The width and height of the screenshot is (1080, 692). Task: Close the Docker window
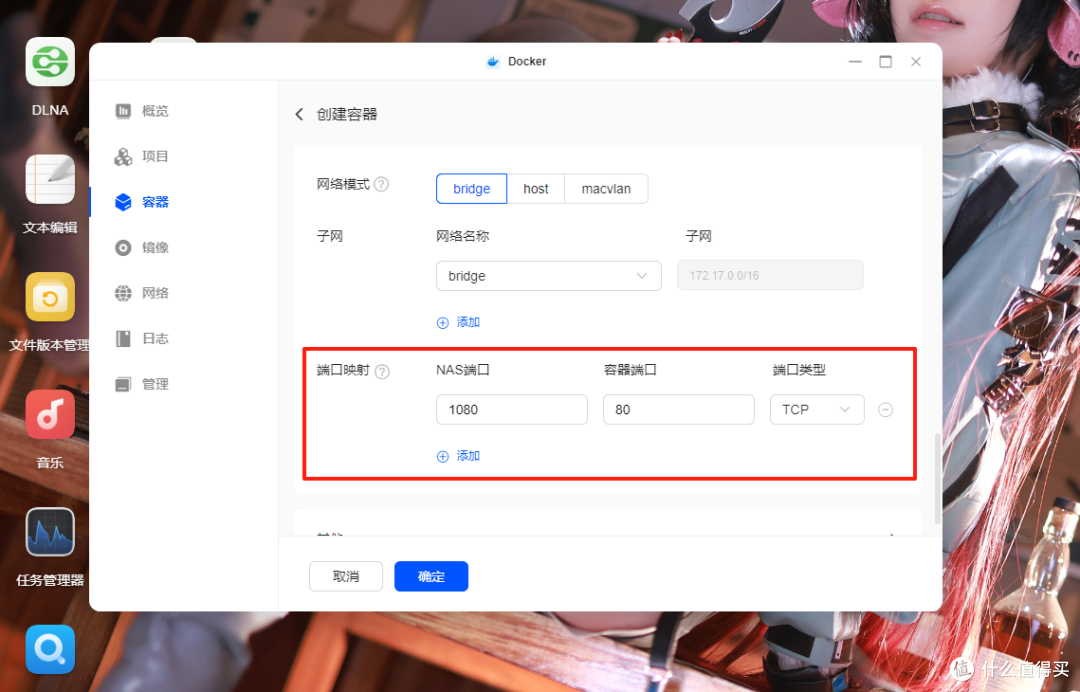click(916, 62)
